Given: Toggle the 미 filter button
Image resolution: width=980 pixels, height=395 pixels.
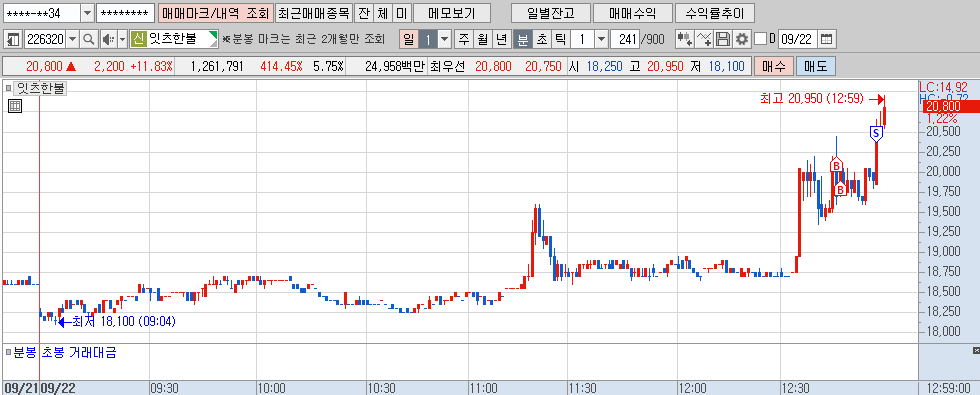Looking at the screenshot, I should (x=402, y=13).
